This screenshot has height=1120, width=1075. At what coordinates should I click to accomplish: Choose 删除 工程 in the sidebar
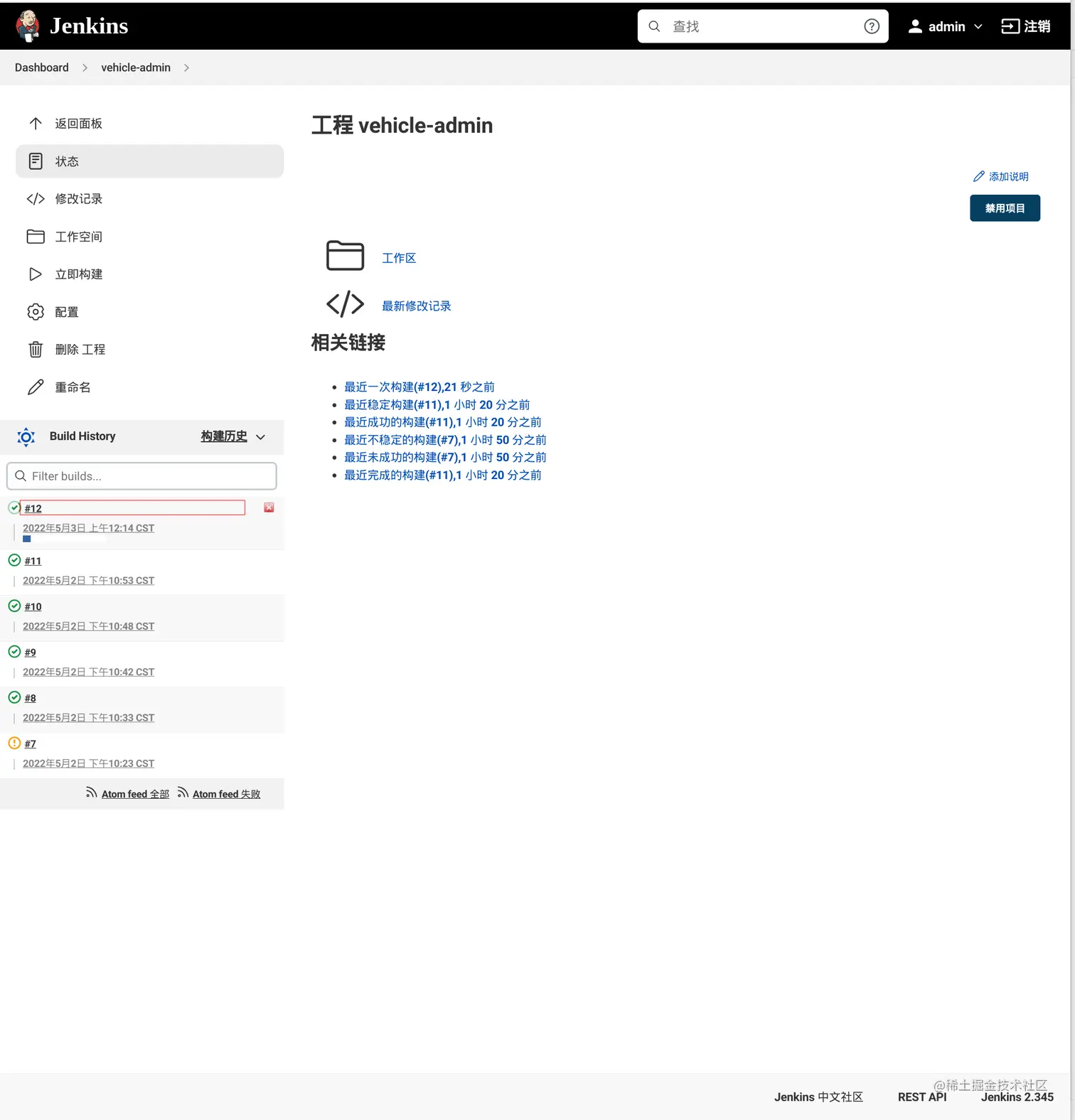pyautogui.click(x=149, y=350)
